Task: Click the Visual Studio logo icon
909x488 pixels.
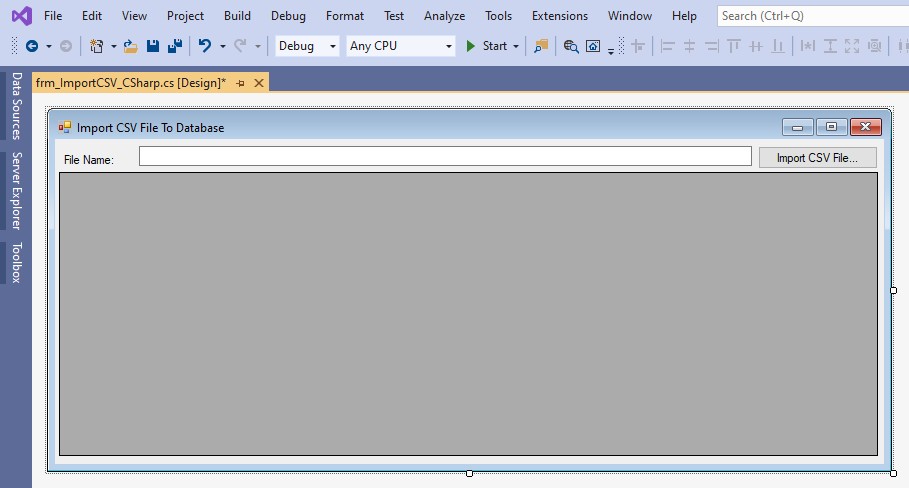Action: (22, 16)
